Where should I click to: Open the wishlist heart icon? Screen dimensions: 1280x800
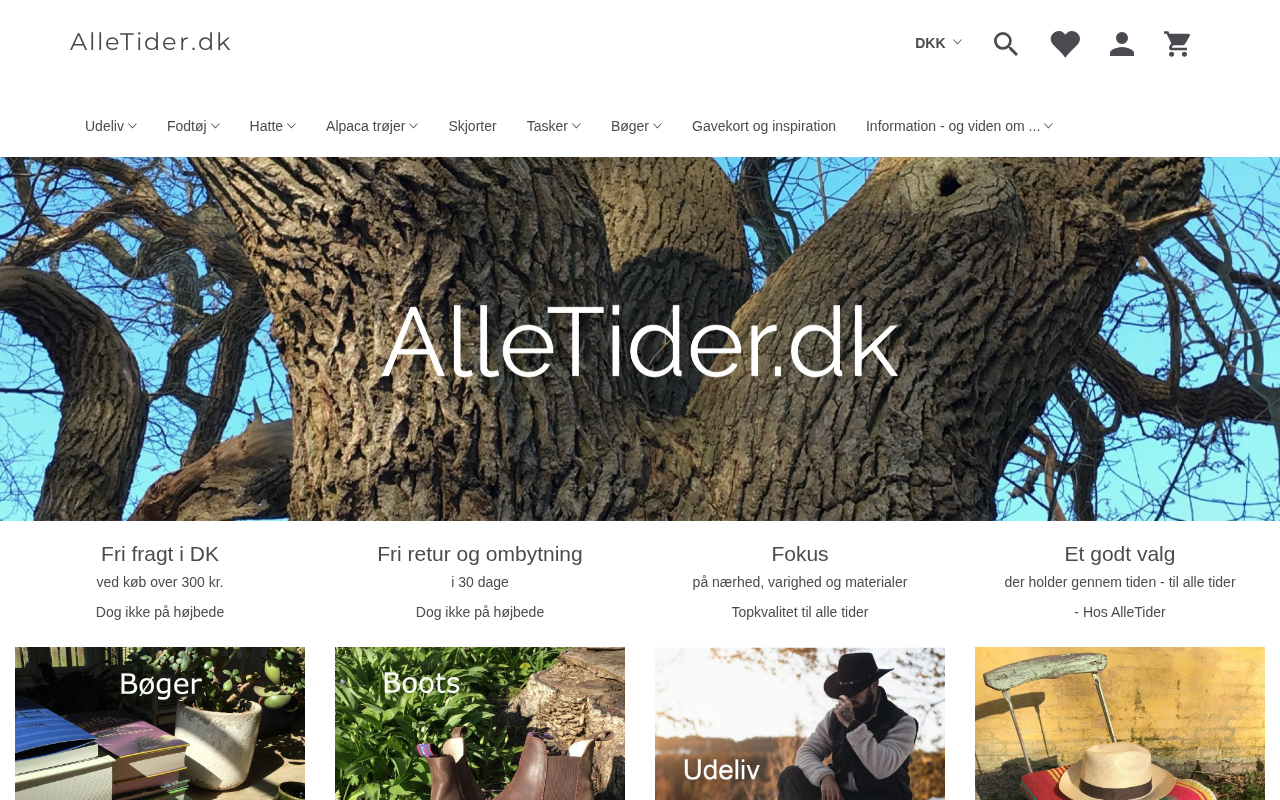pos(1065,44)
